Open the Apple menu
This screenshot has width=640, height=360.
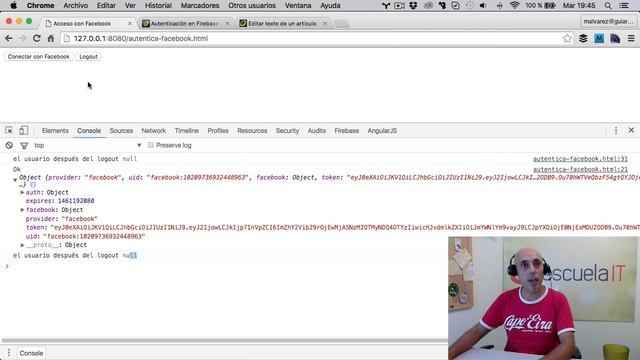[x=13, y=6]
